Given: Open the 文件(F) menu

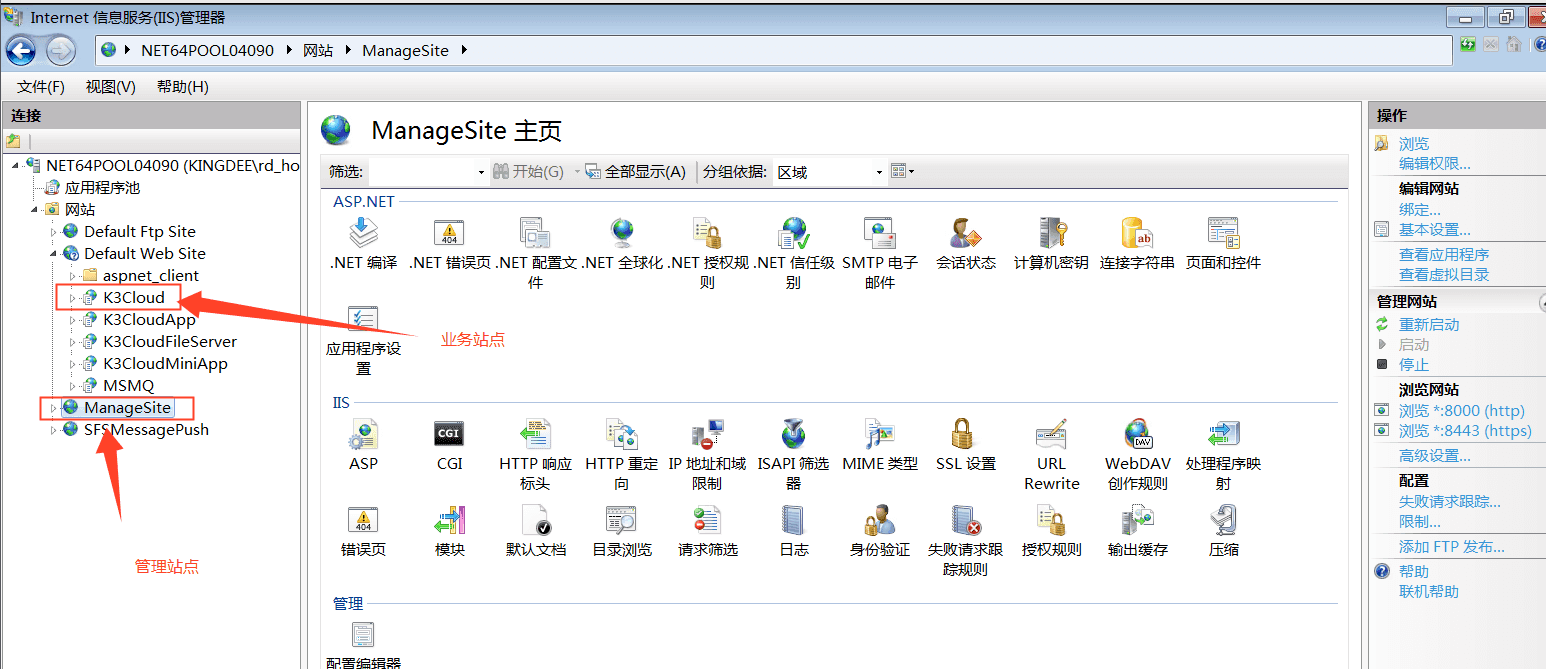Looking at the screenshot, I should (40, 87).
